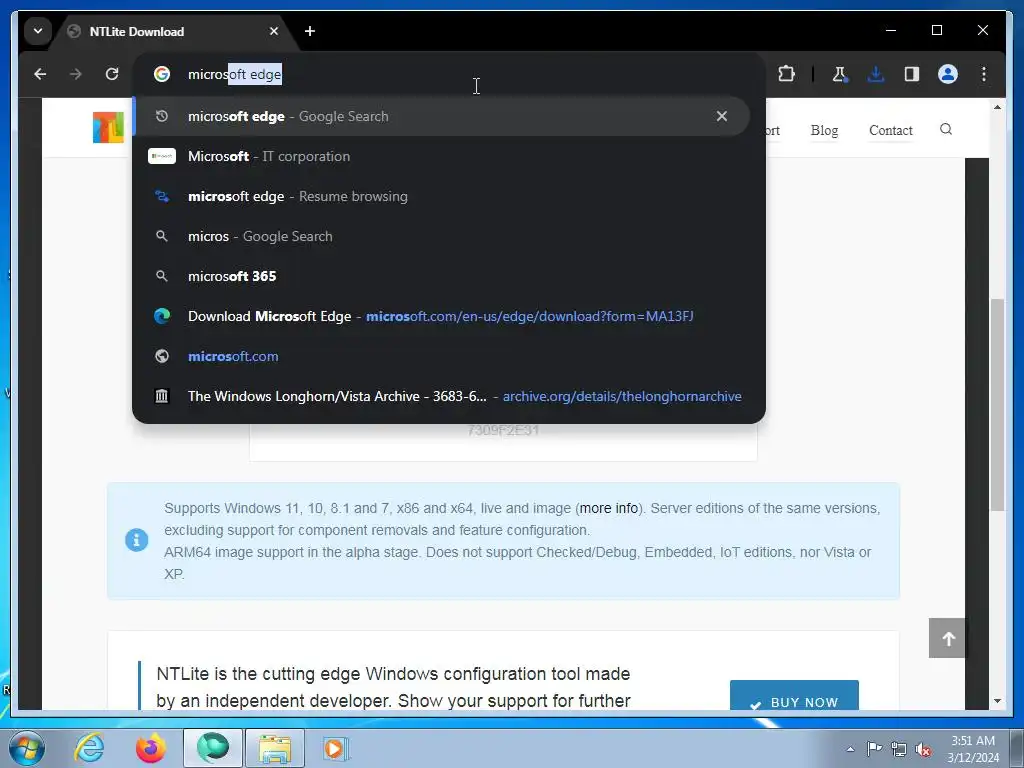Open the Windows Start menu
The height and width of the screenshot is (768, 1024).
(x=26, y=748)
